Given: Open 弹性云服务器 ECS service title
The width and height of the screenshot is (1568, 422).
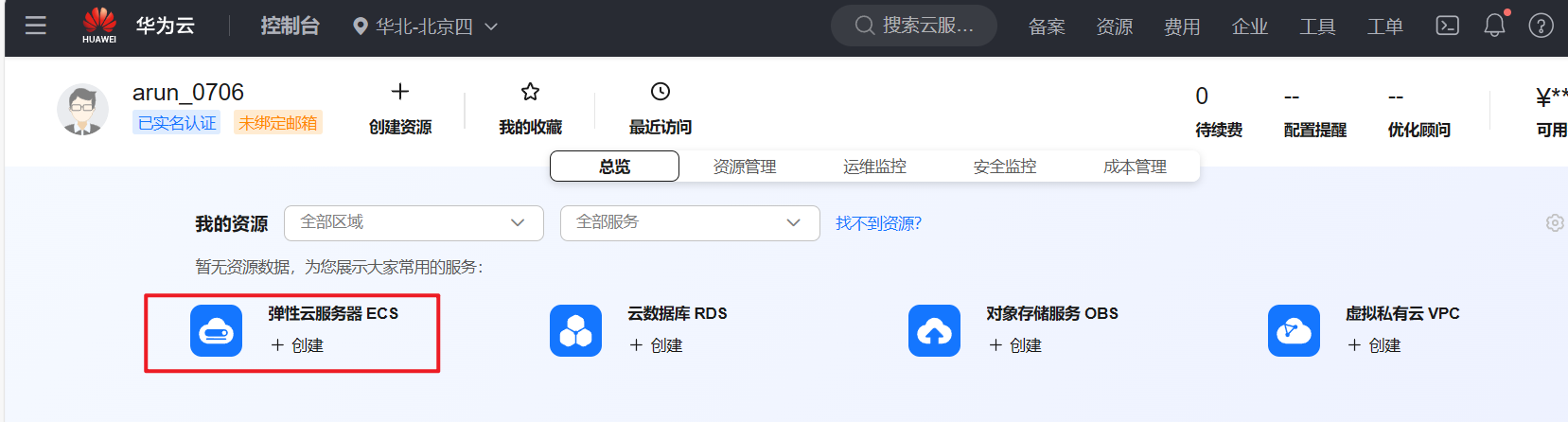Looking at the screenshot, I should coord(333,313).
